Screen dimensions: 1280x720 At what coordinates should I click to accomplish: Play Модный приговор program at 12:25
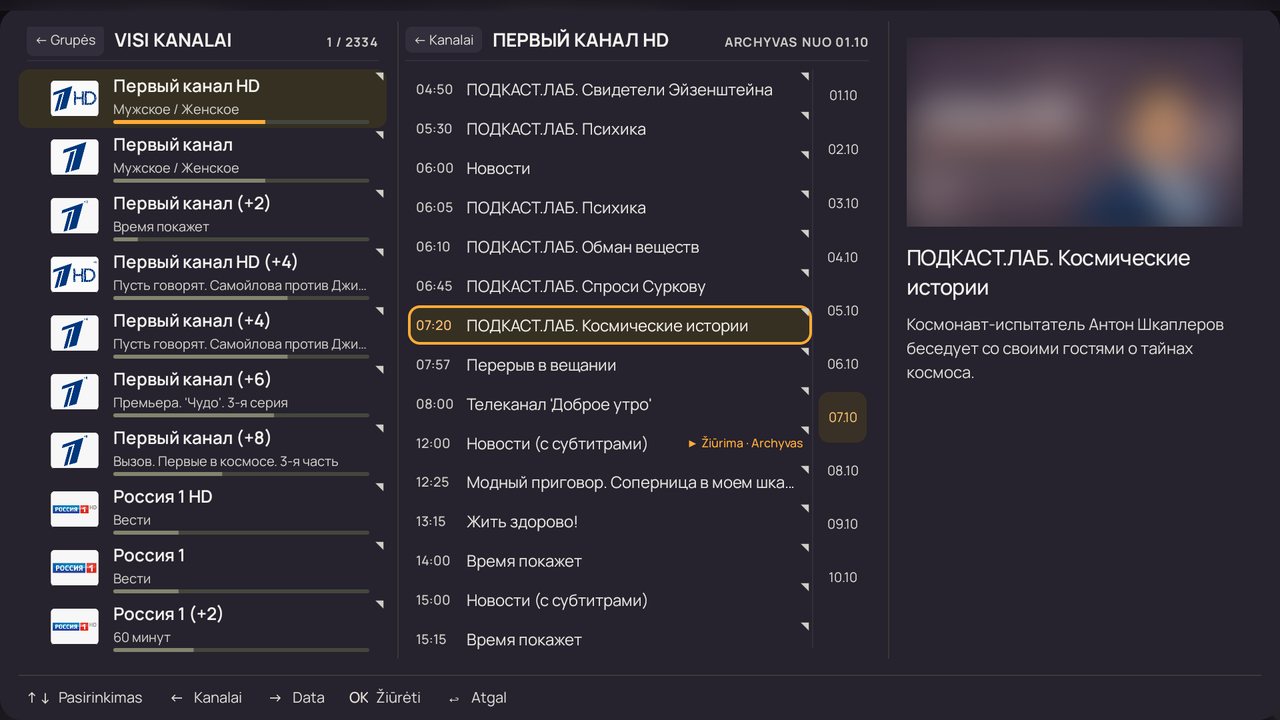point(610,482)
